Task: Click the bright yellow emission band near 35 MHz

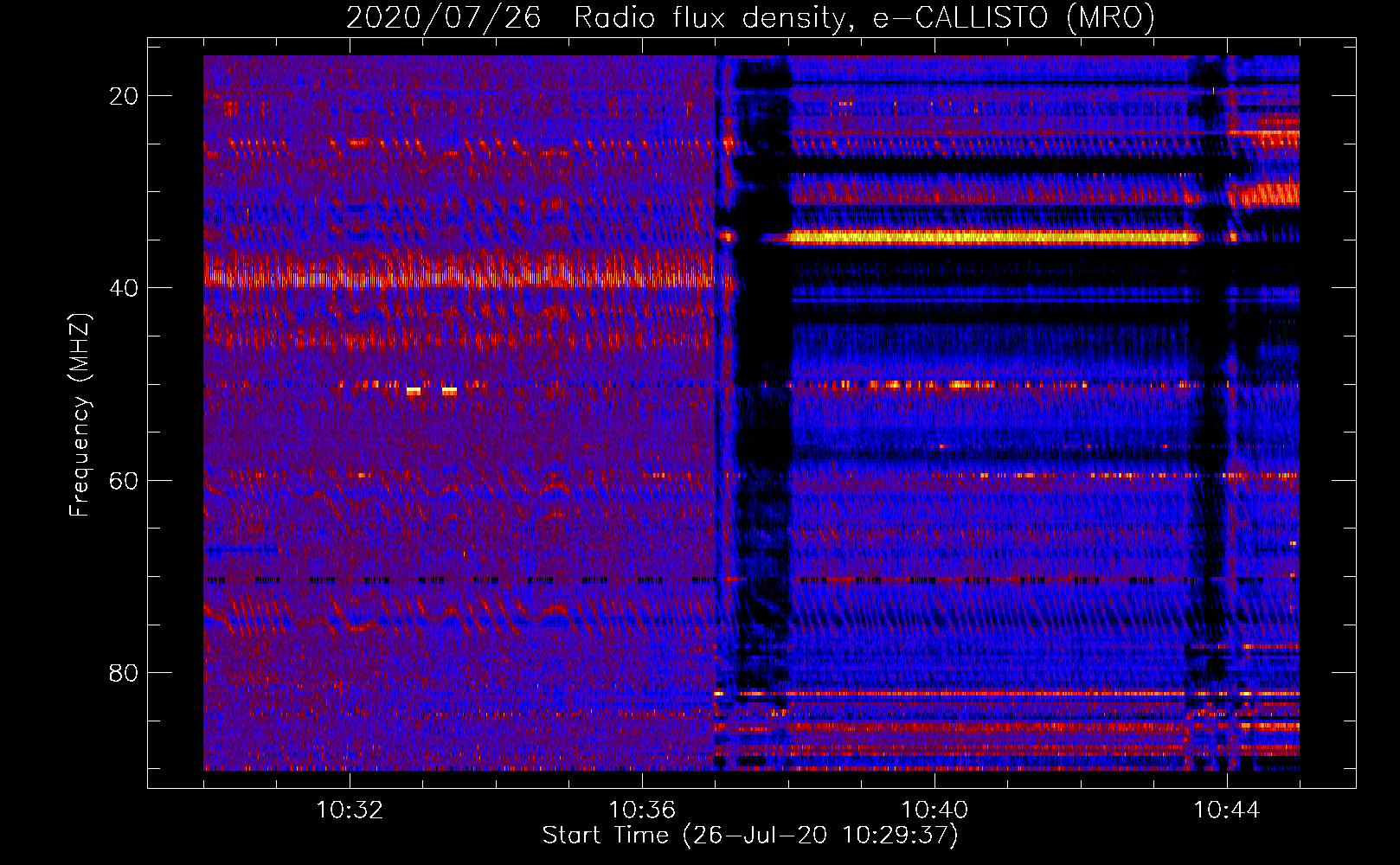Action: (x=993, y=236)
